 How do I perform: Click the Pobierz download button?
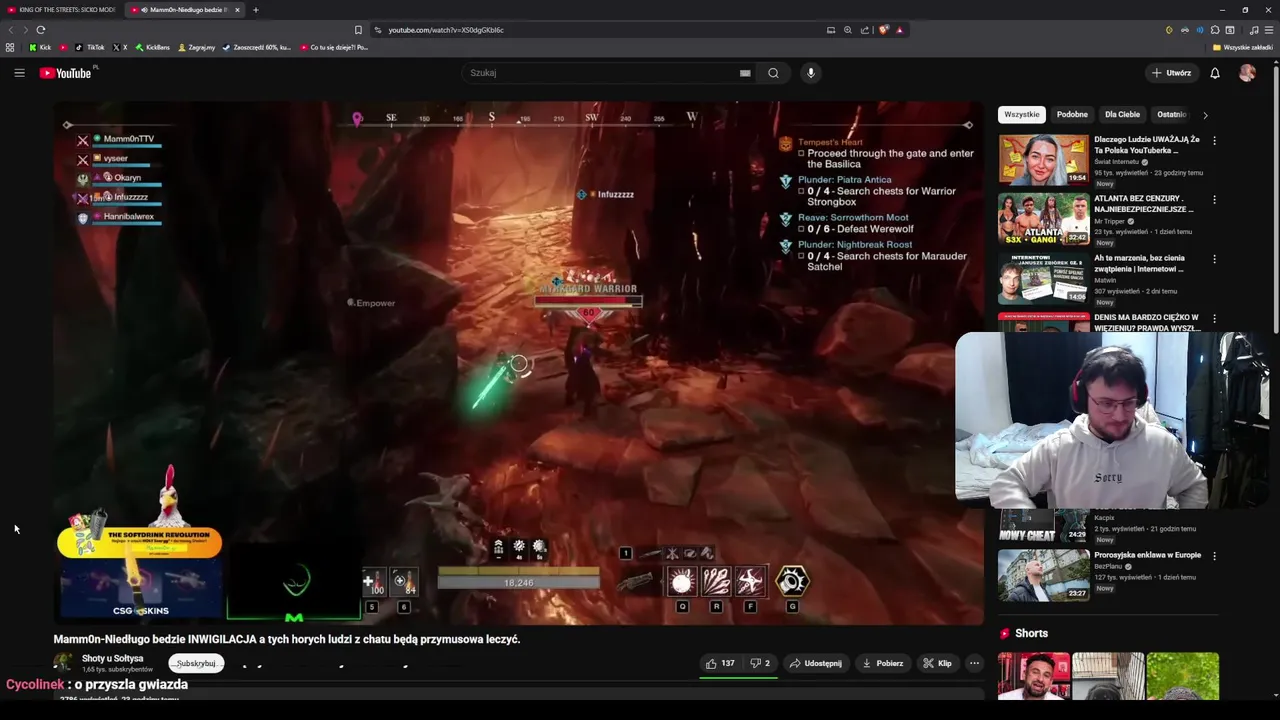coord(882,663)
